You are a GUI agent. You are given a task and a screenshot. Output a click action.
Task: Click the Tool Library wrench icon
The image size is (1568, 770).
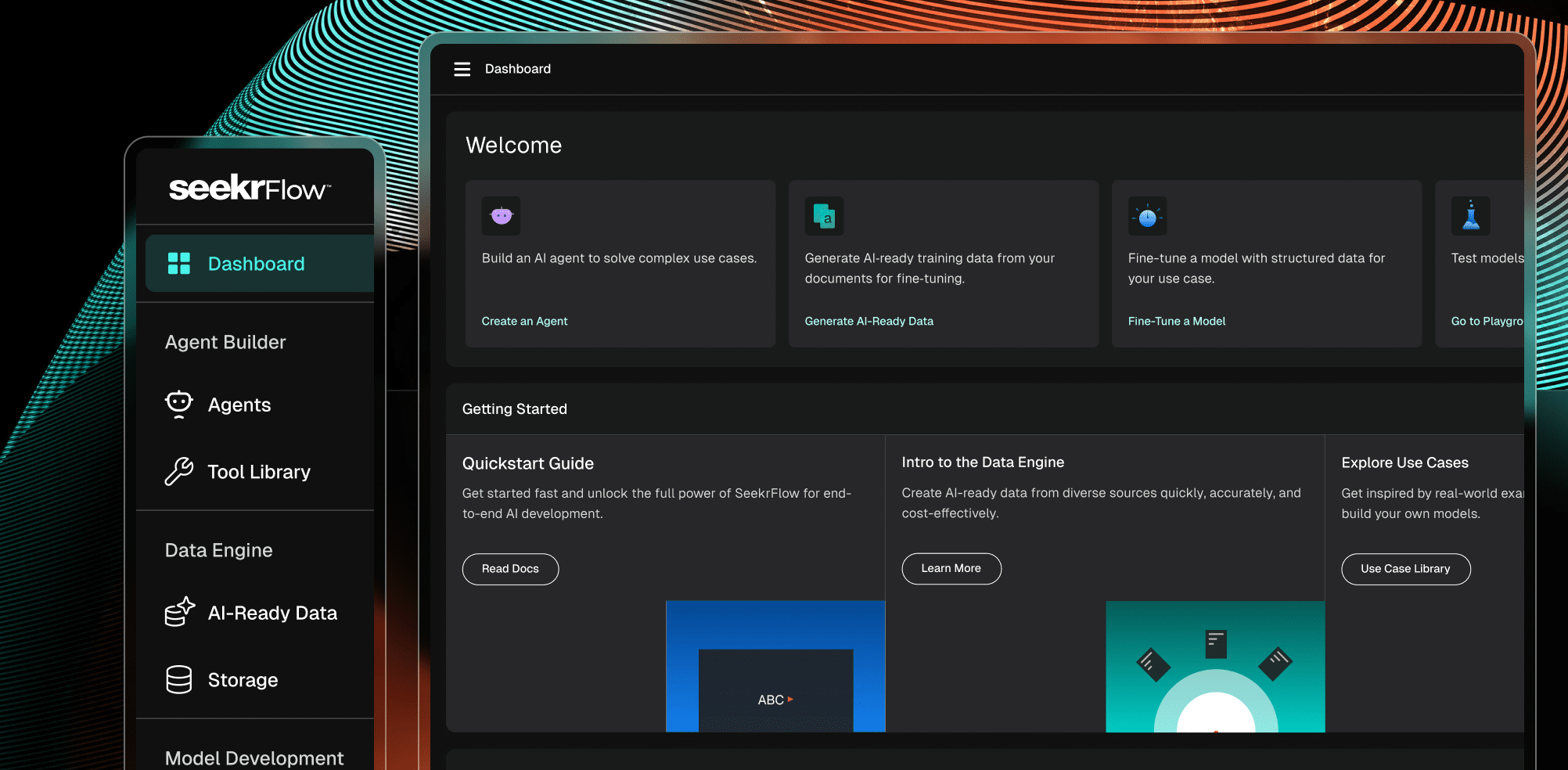point(179,472)
